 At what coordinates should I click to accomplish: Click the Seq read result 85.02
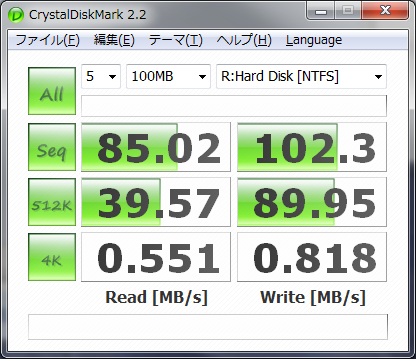tap(156, 147)
